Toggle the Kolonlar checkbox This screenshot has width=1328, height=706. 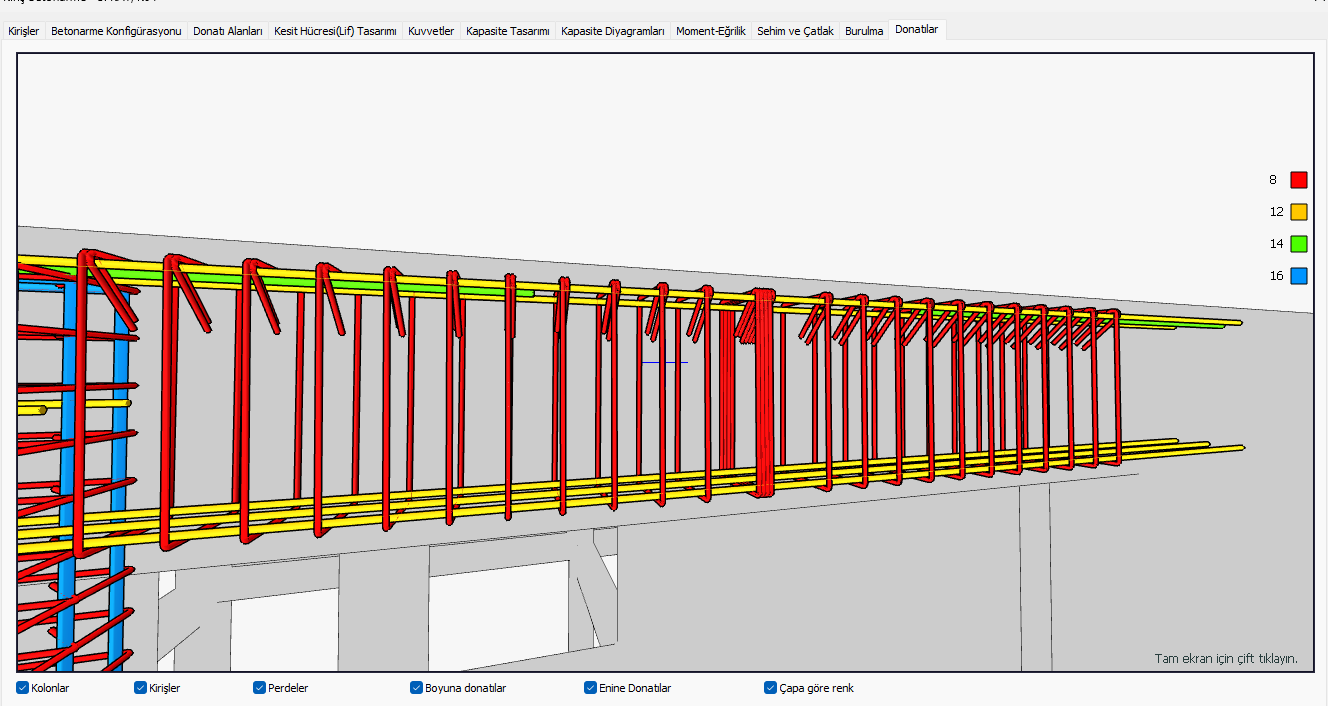pos(23,688)
